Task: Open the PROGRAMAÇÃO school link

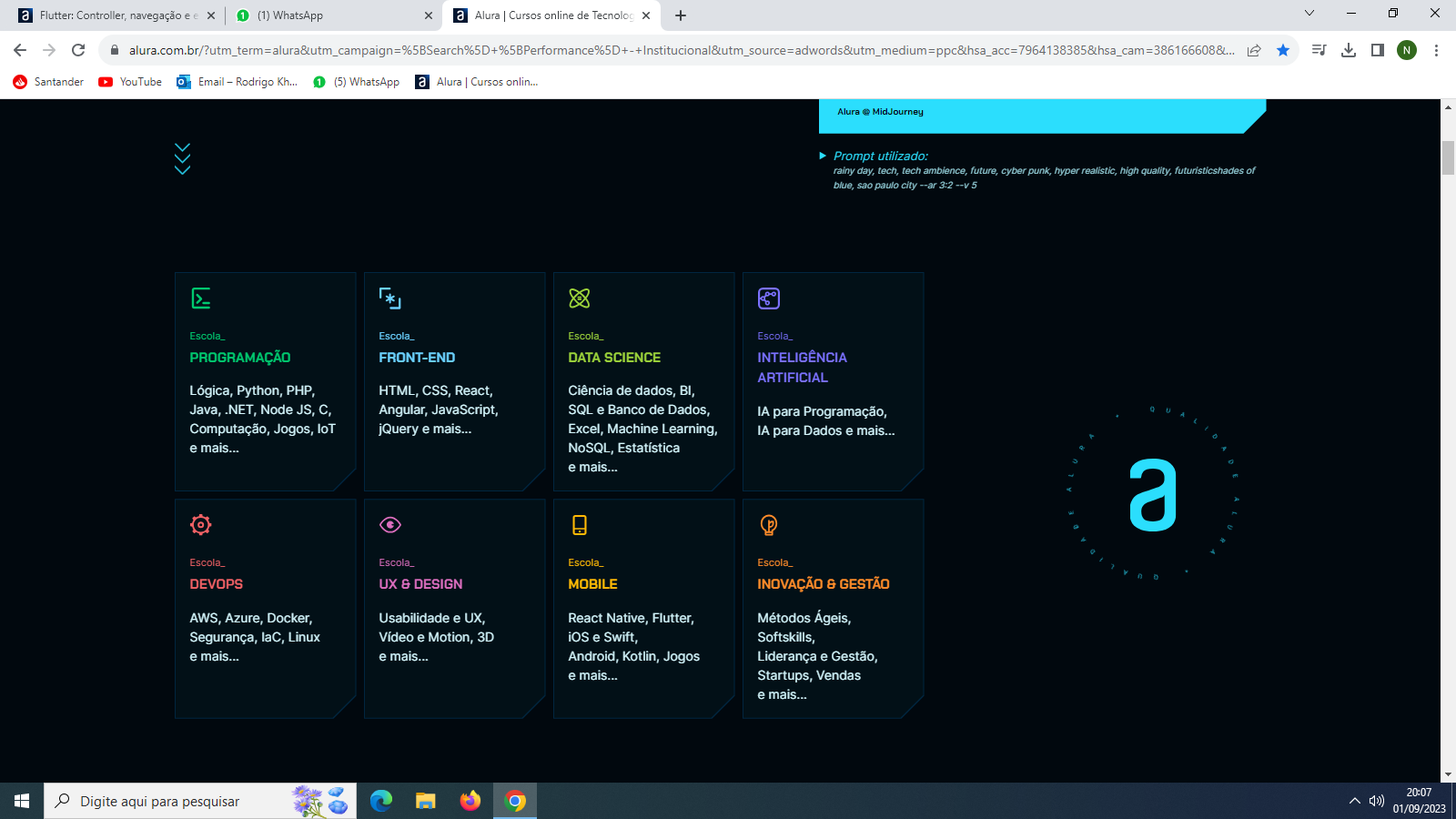Action: tap(240, 358)
